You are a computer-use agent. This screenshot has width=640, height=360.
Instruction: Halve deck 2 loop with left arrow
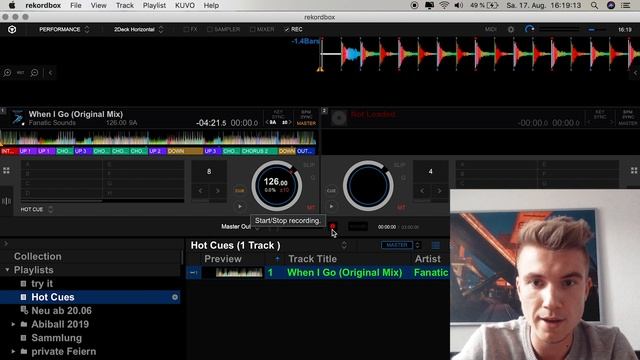pyautogui.click(x=422, y=191)
